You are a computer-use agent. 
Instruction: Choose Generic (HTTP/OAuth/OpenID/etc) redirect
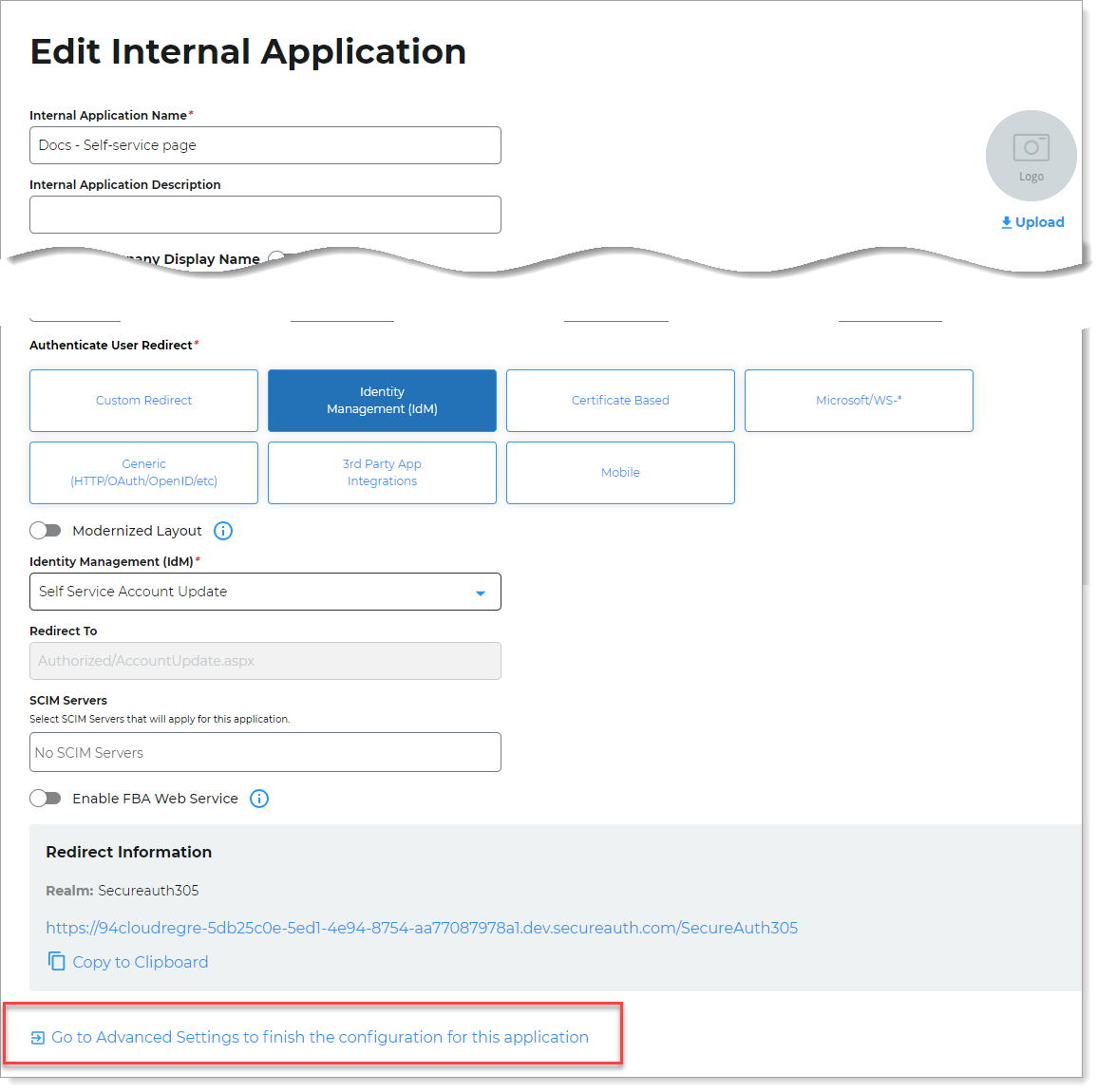[x=143, y=473]
